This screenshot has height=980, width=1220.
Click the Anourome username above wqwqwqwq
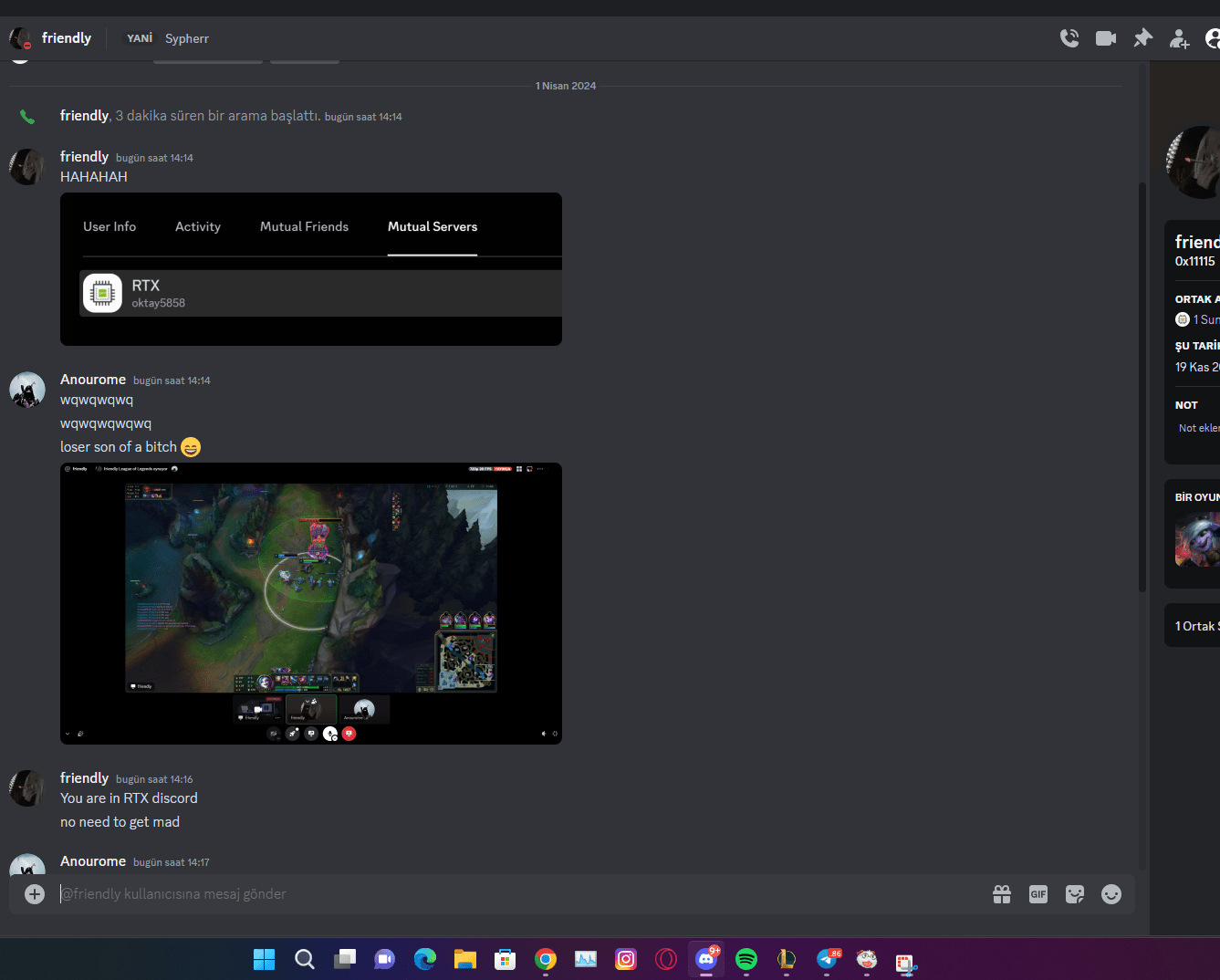coord(93,380)
